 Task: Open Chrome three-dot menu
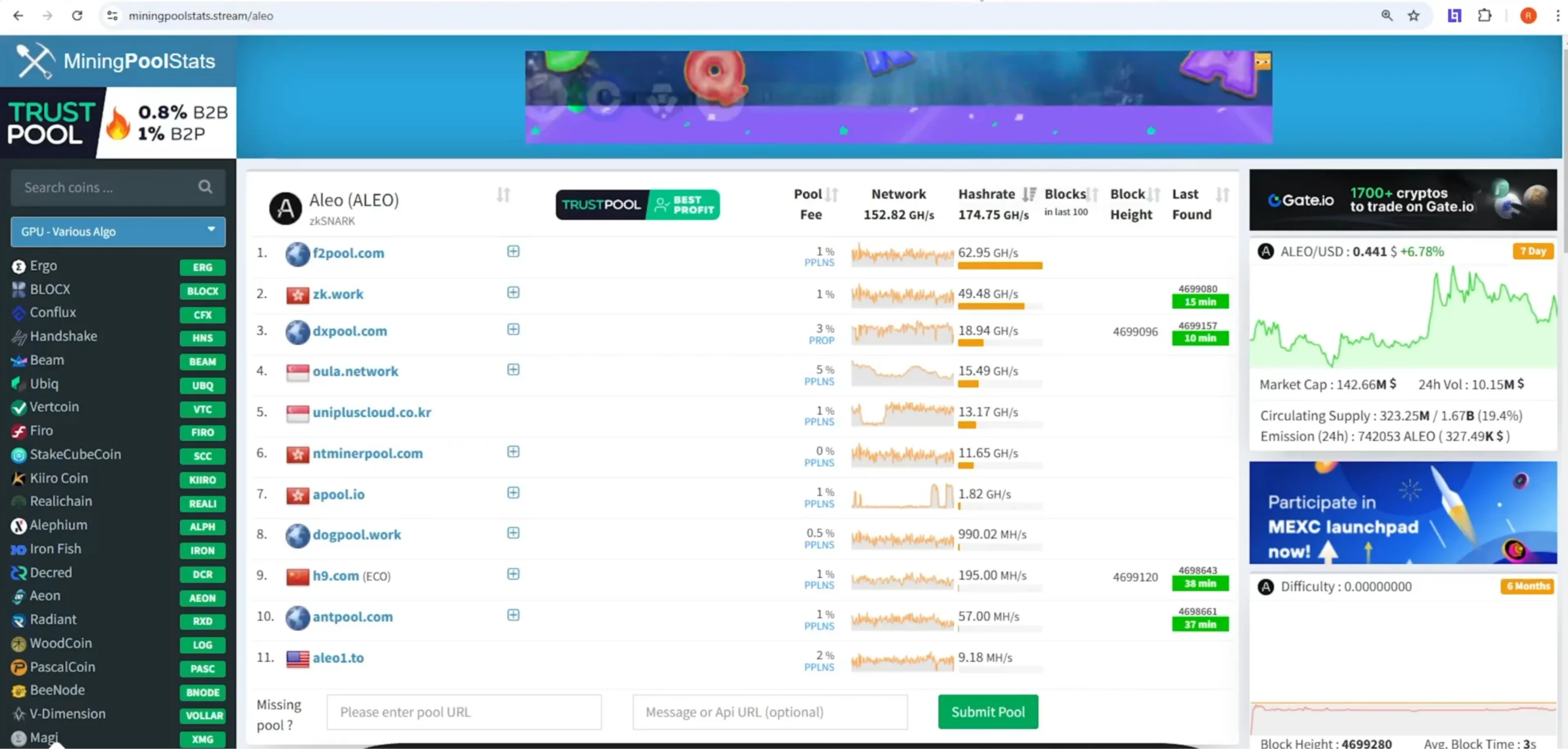point(1558,15)
